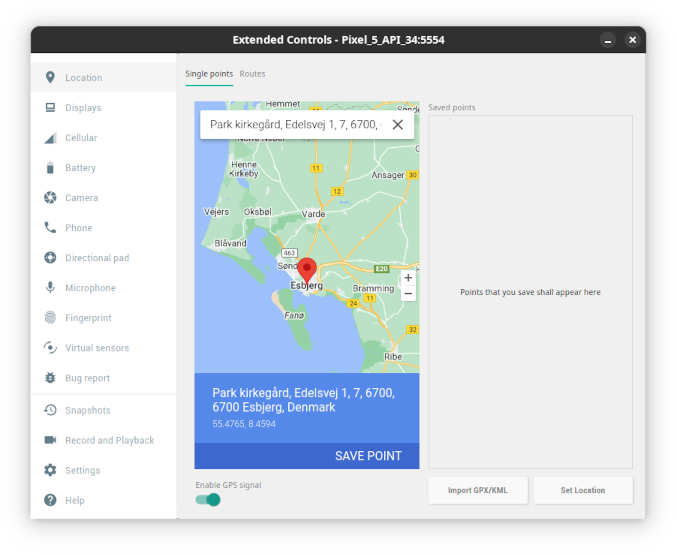Toggle the Enable GPS signal switch
The height and width of the screenshot is (554, 677).
[208, 500]
